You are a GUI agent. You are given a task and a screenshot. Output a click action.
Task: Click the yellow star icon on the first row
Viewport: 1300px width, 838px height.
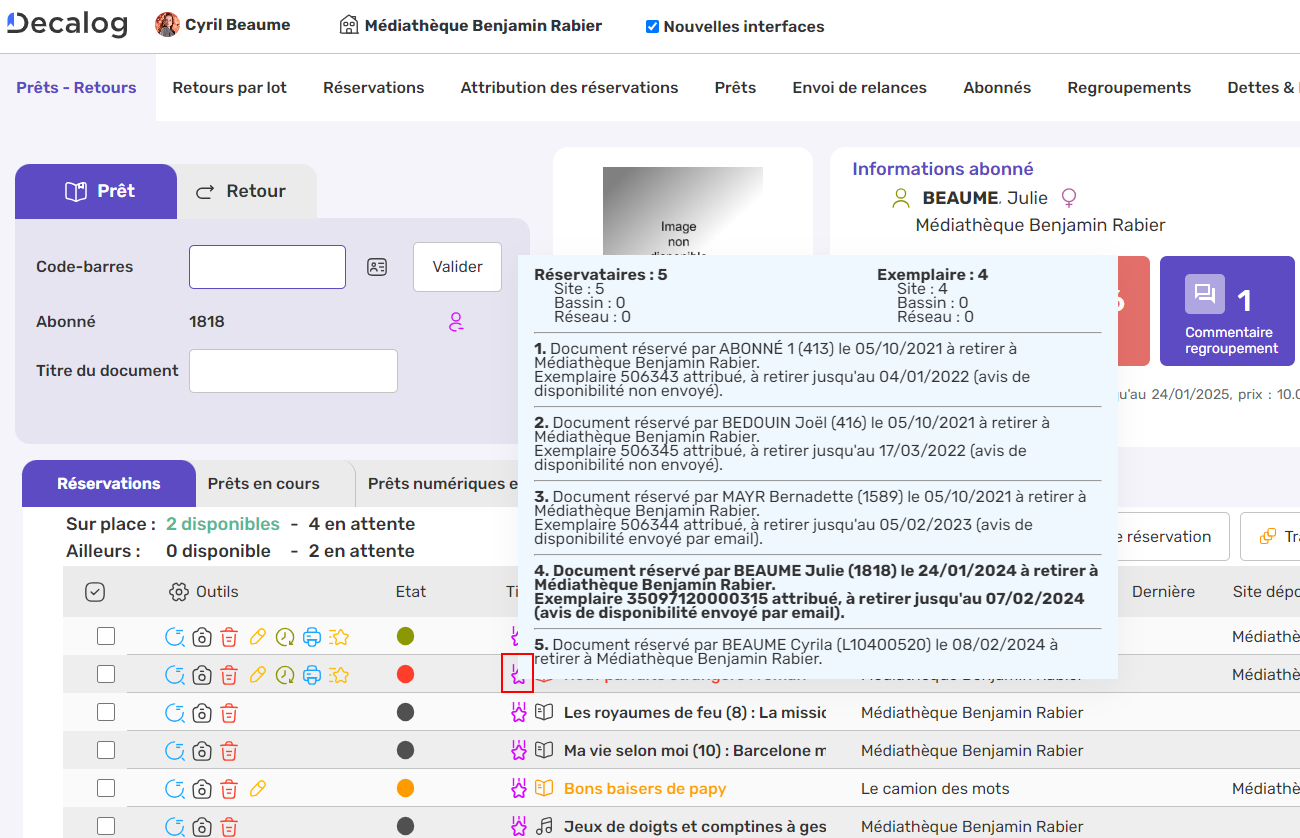click(x=339, y=635)
